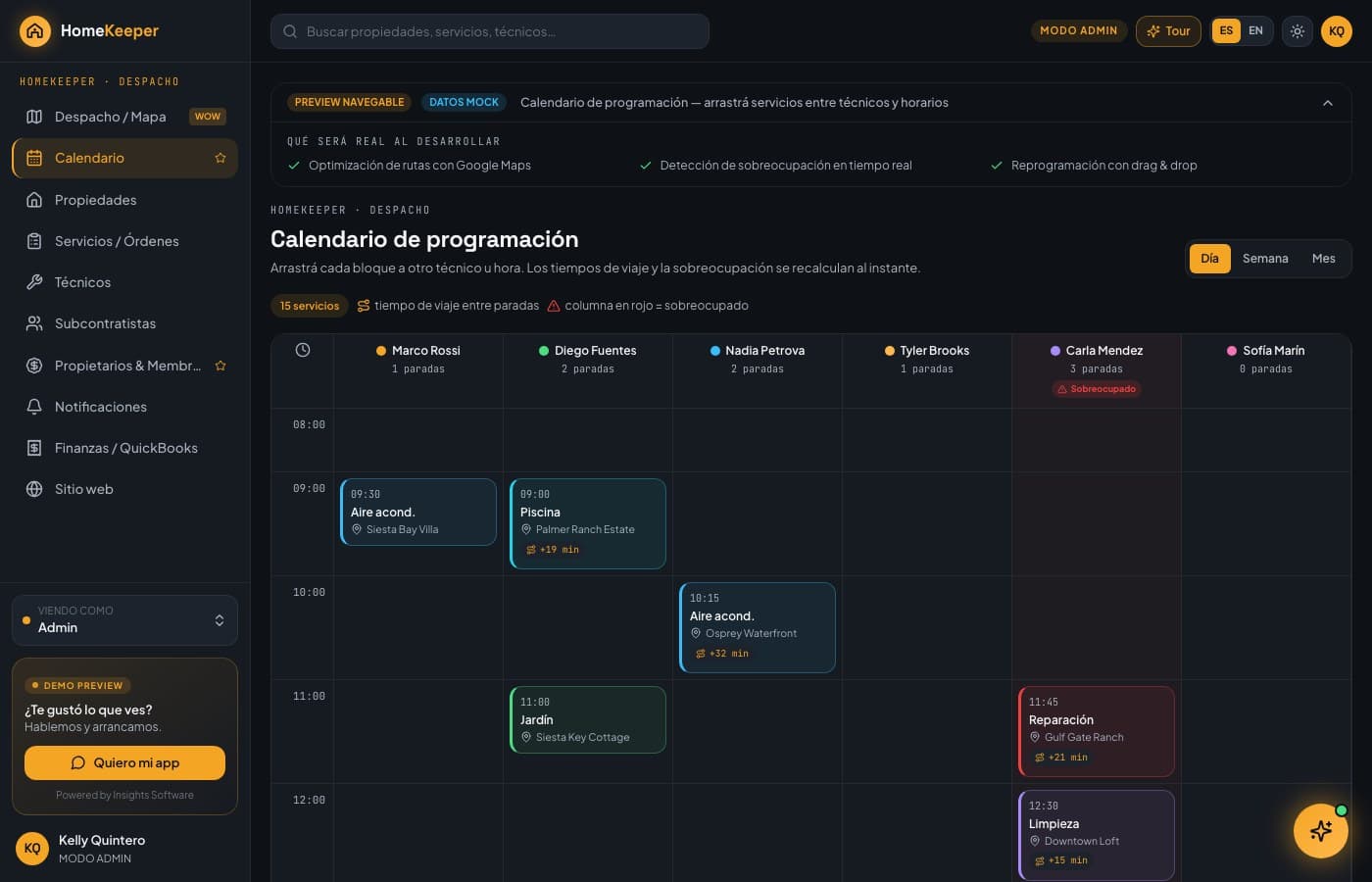Switch language to EN
The image size is (1372, 882).
[x=1255, y=30]
